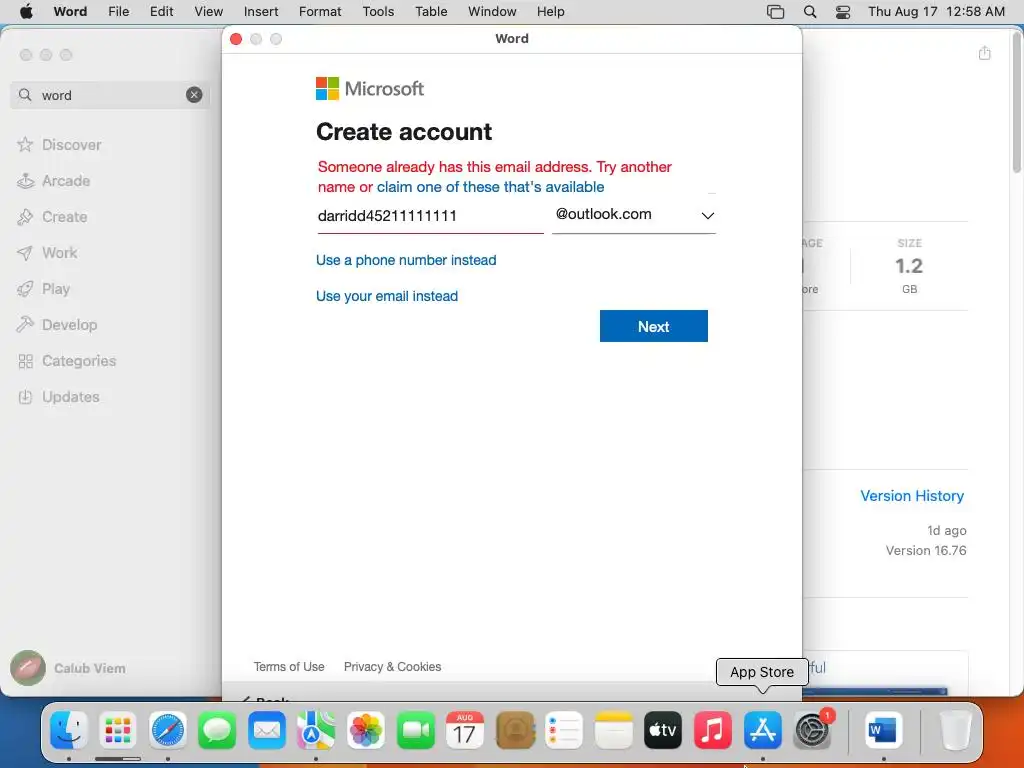
Task: Open Photos app in the Dock
Action: [366, 730]
